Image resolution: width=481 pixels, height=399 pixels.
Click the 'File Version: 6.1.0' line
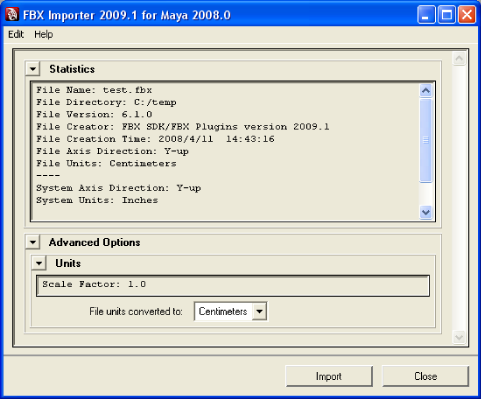click(94, 114)
